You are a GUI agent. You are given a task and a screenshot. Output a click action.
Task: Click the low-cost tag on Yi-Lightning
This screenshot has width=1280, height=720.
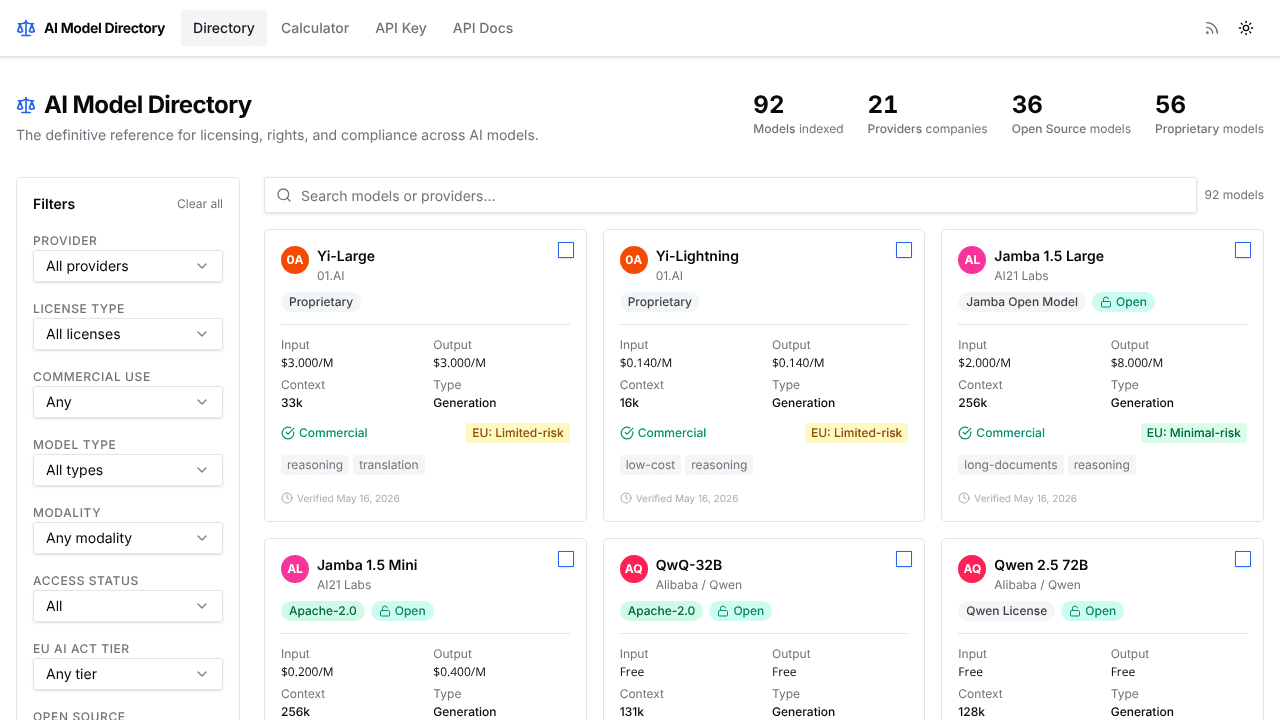(x=650, y=465)
